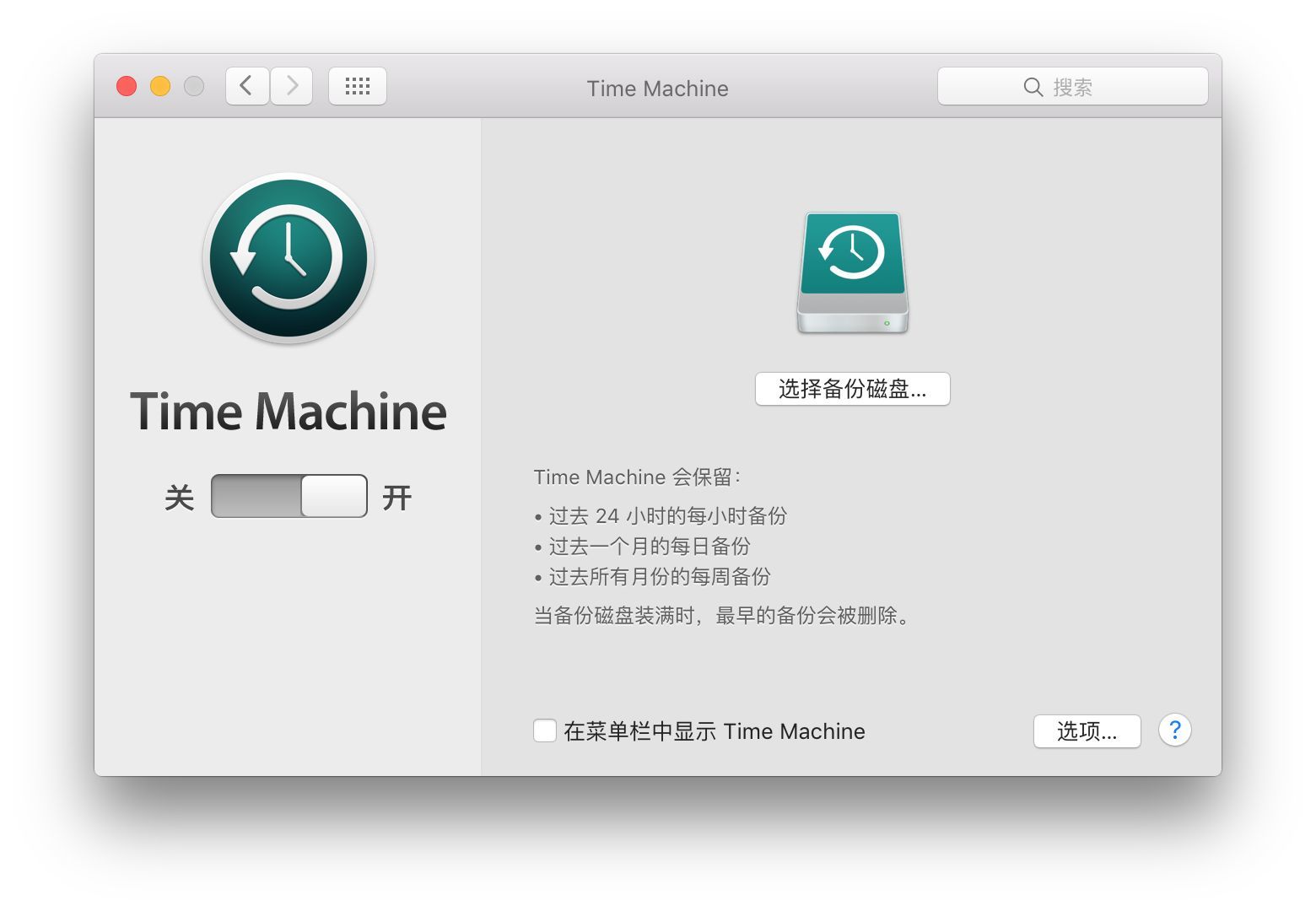Click the large Time Machine clock icon
Screen dimensions: 1316x911
pyautogui.click(x=289, y=258)
